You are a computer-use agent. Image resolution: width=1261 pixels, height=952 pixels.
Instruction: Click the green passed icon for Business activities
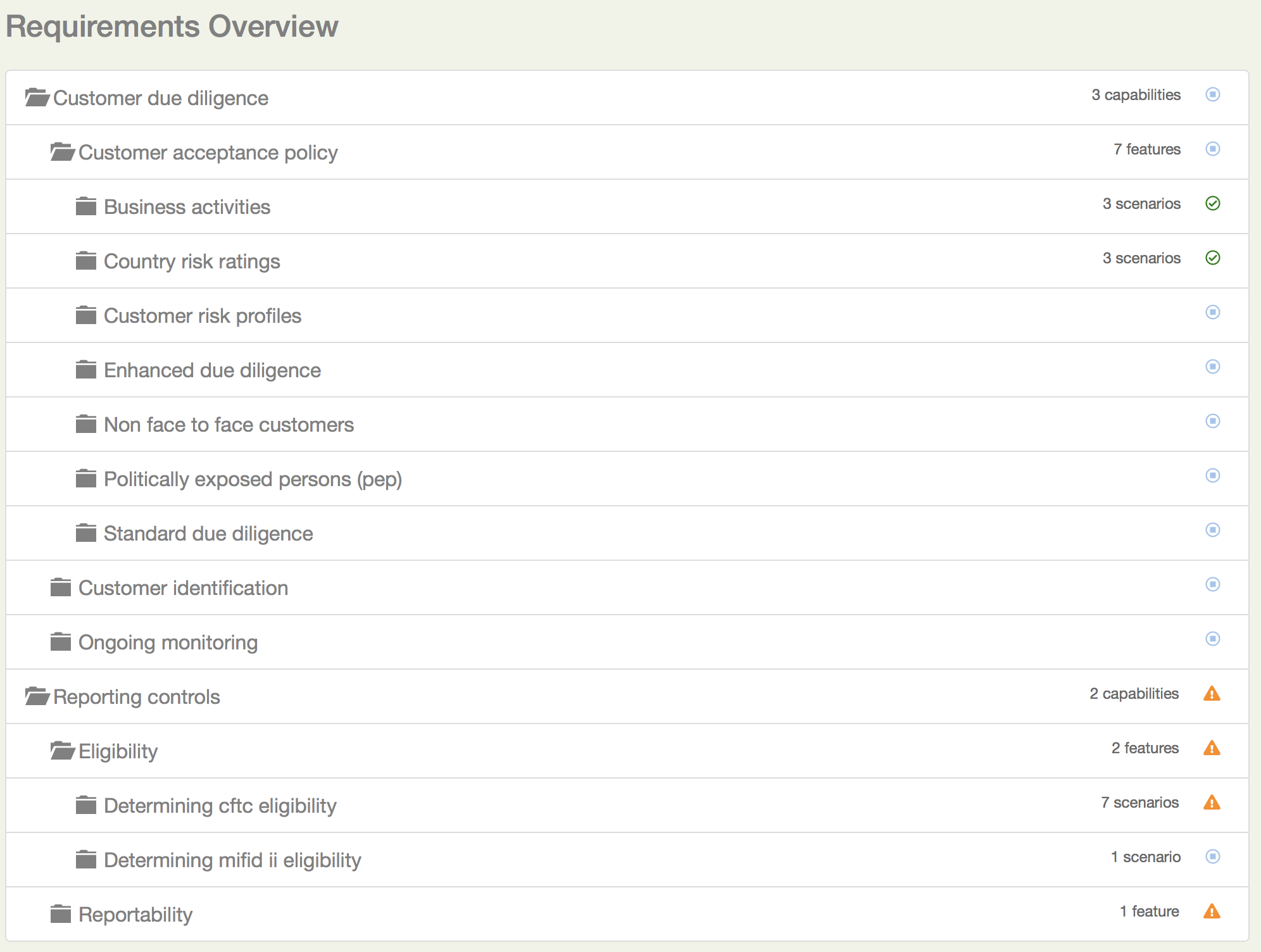(x=1212, y=203)
